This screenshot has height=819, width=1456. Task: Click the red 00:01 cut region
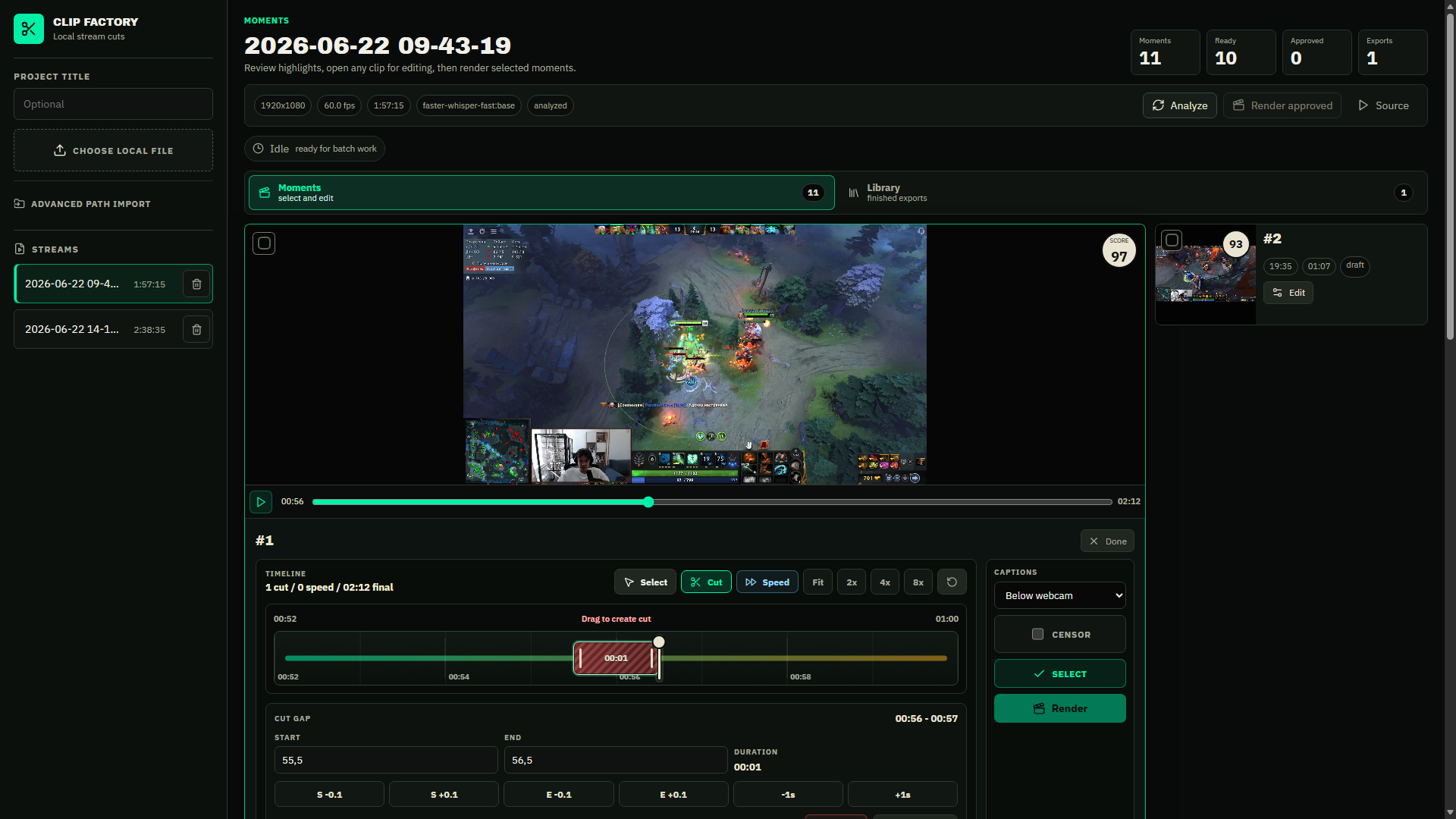coord(616,658)
